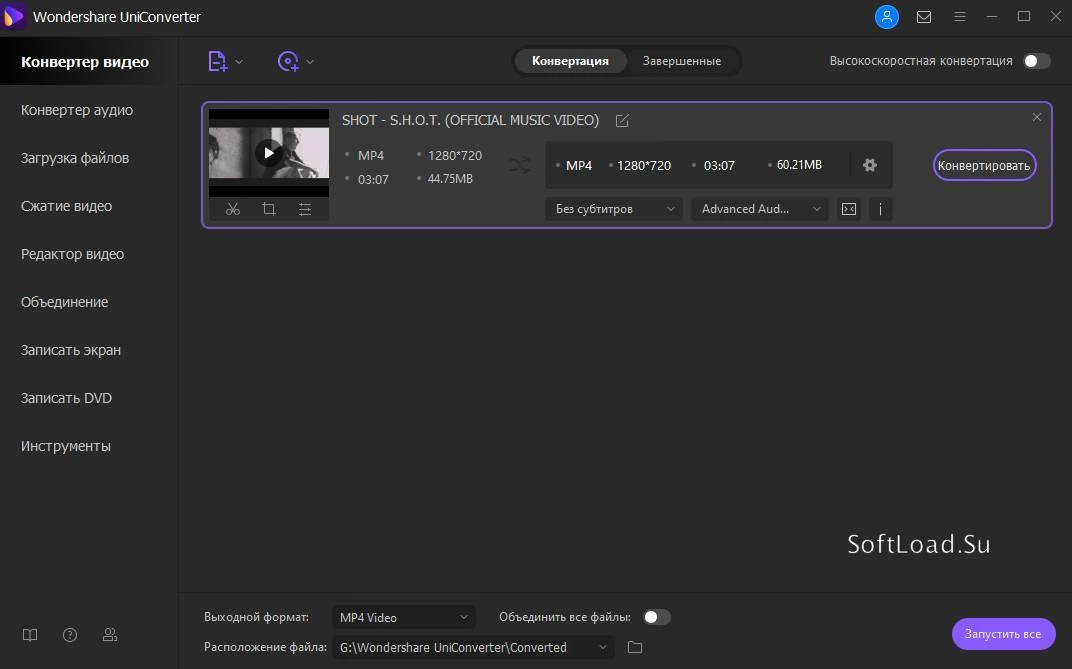Open Объединение section
1072x669 pixels.
pyautogui.click(x=64, y=302)
